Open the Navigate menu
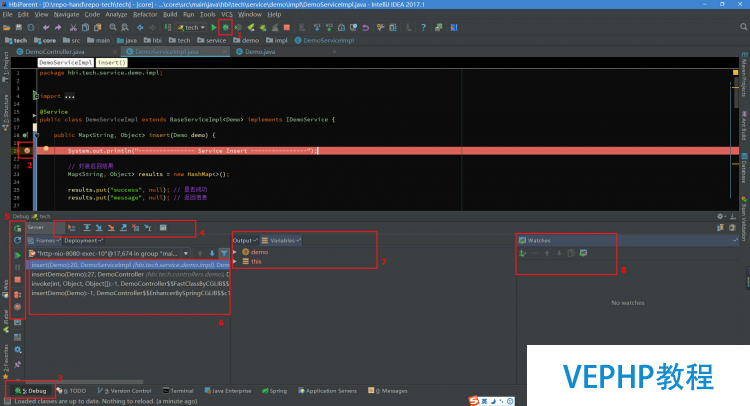Viewport: 750px width, 406px height. 66,14
